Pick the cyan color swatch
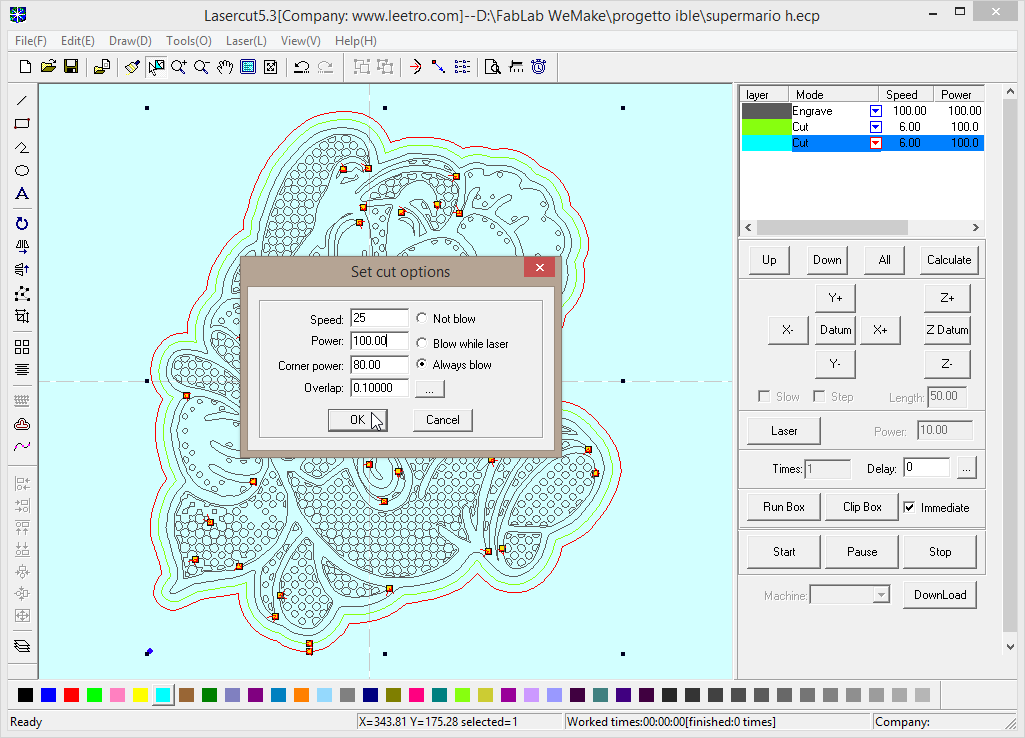 pyautogui.click(x=163, y=695)
